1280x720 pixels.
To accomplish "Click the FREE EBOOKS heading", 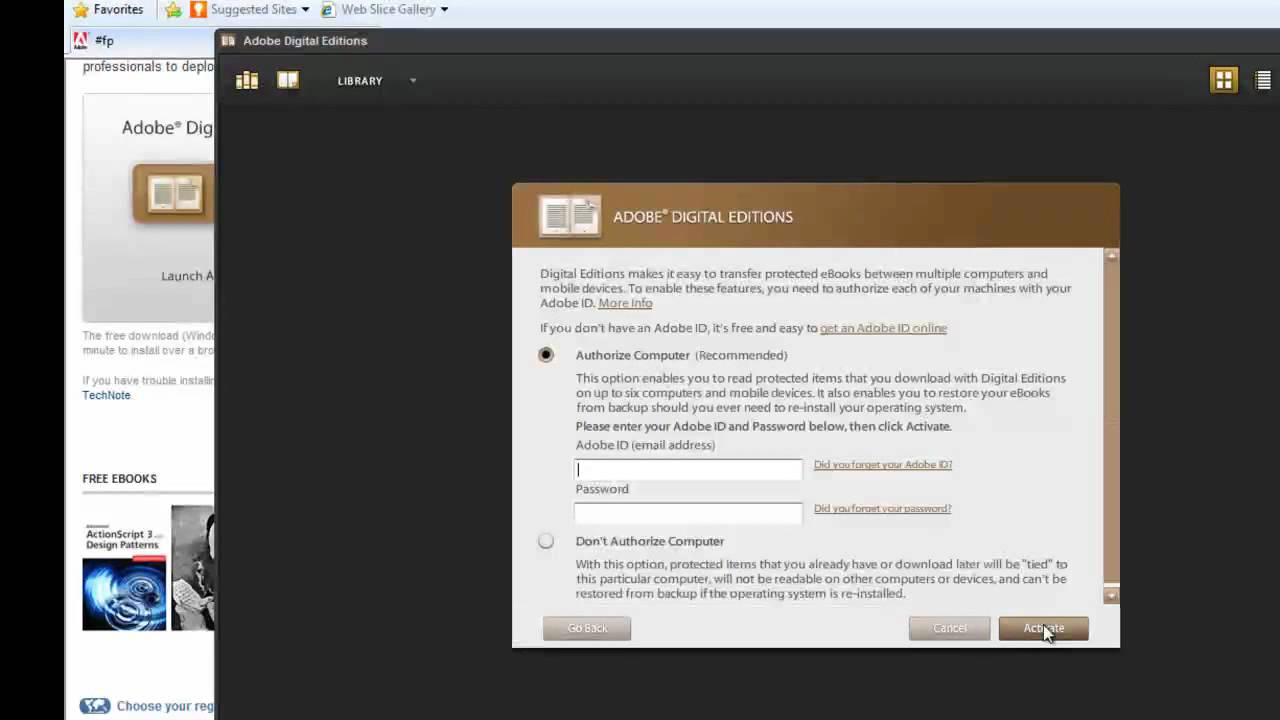I will click(x=119, y=479).
